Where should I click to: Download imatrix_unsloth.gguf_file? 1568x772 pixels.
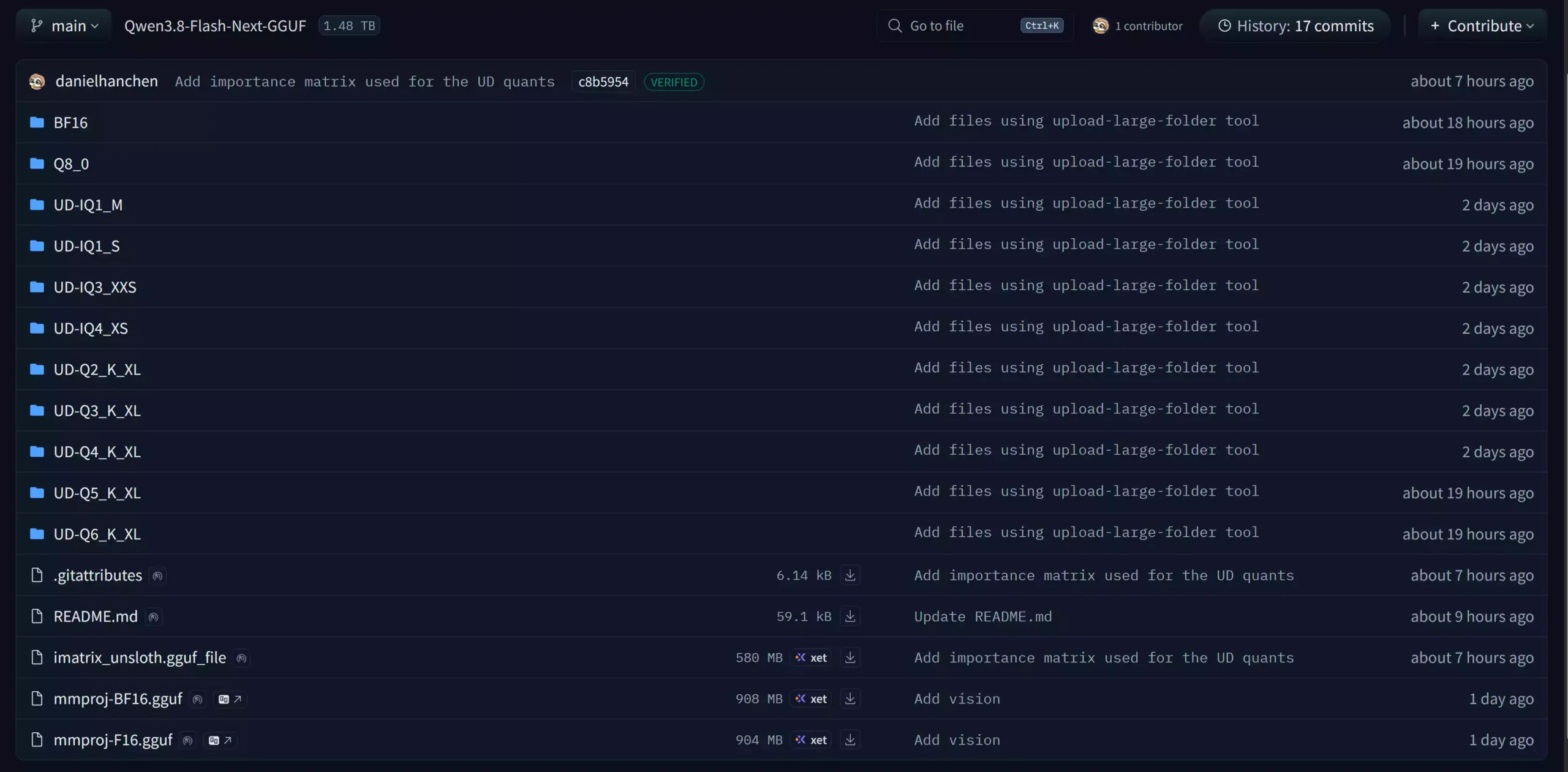[x=850, y=658]
